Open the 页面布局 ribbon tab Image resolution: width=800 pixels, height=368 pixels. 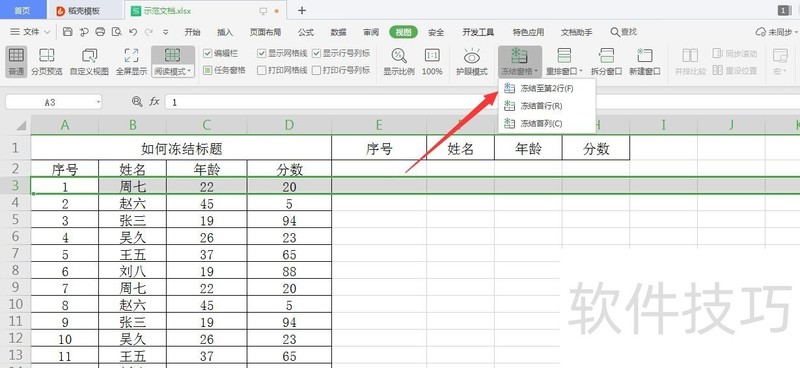(x=265, y=32)
